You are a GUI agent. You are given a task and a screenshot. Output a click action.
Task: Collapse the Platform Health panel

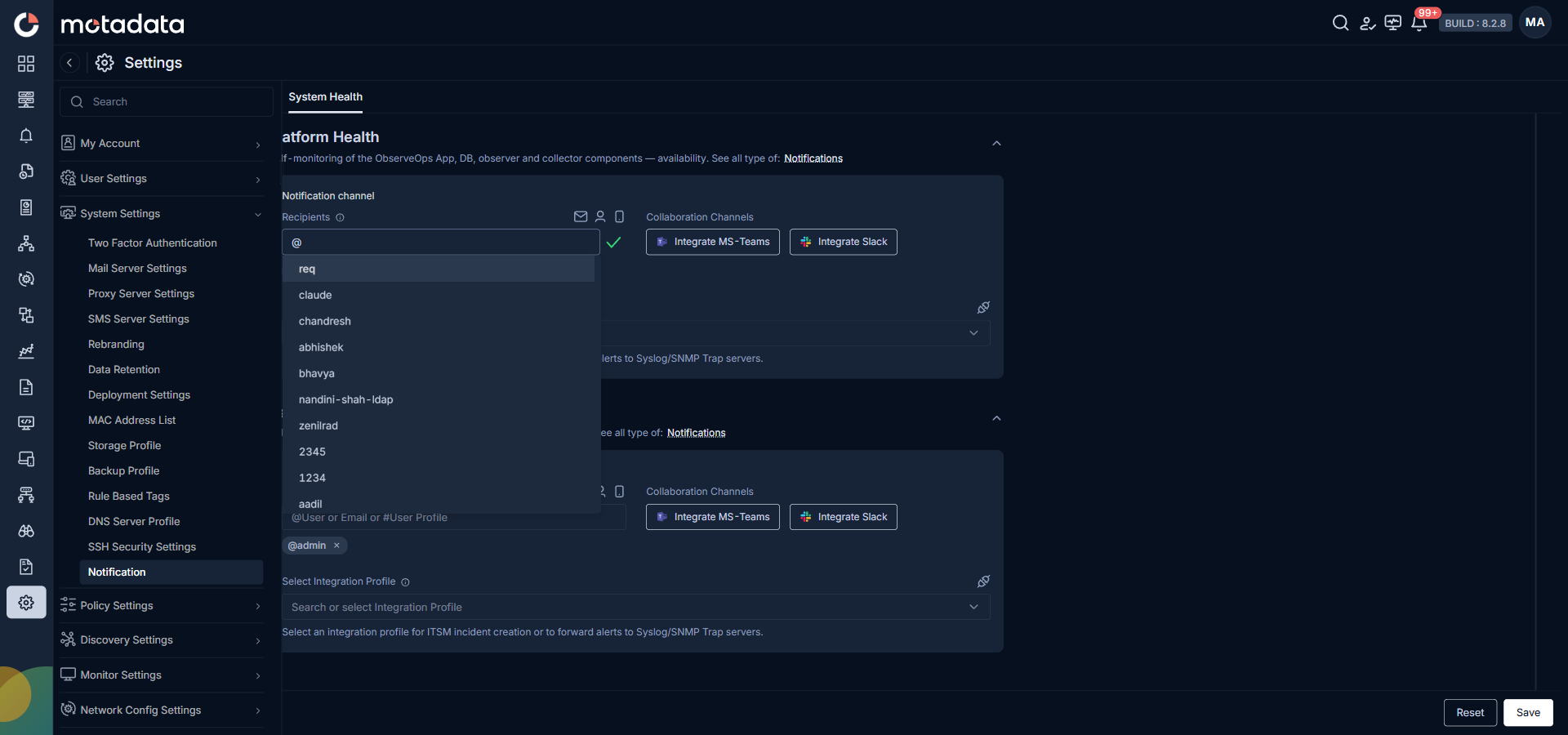(x=996, y=143)
